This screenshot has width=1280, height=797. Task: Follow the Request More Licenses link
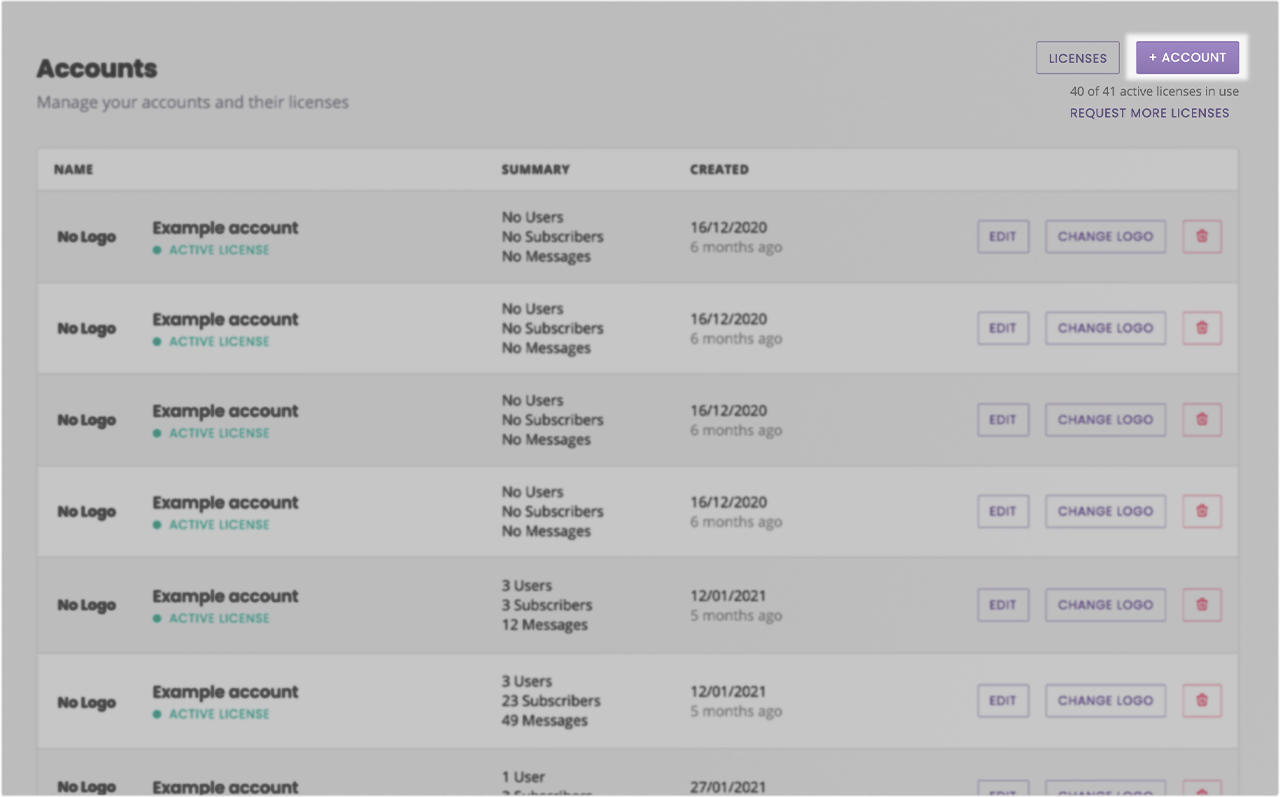click(1149, 113)
